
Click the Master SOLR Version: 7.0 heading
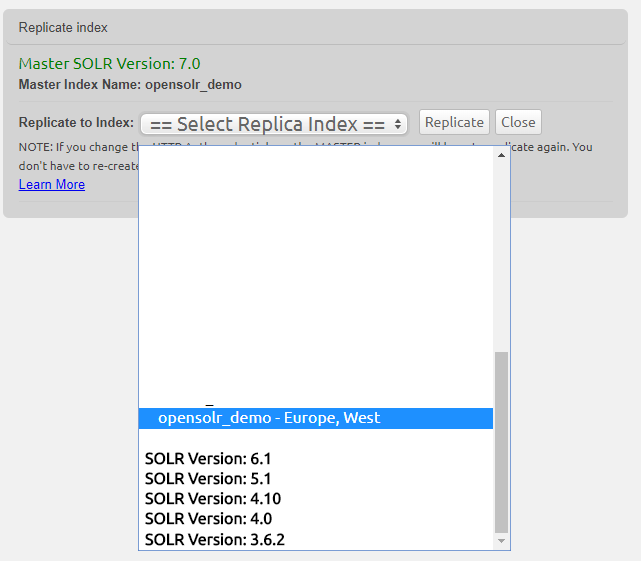[x=110, y=64]
